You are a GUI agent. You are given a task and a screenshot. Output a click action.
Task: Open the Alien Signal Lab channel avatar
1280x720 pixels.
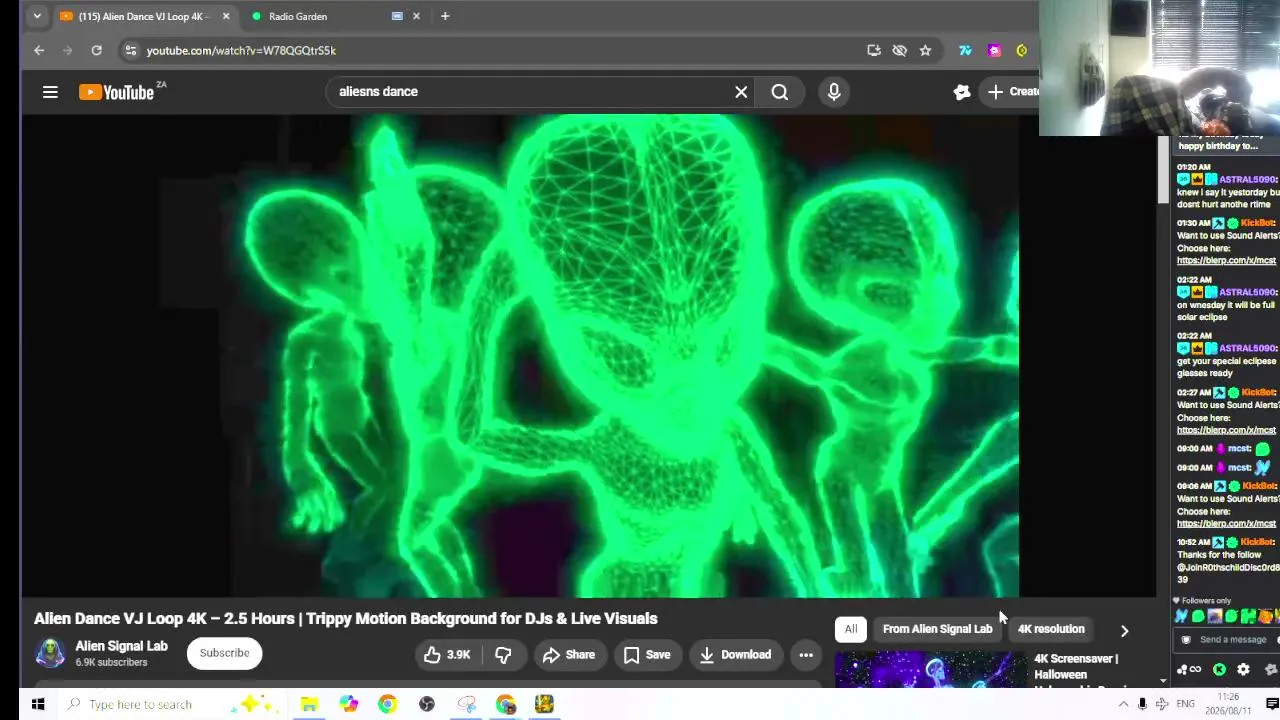(x=50, y=653)
